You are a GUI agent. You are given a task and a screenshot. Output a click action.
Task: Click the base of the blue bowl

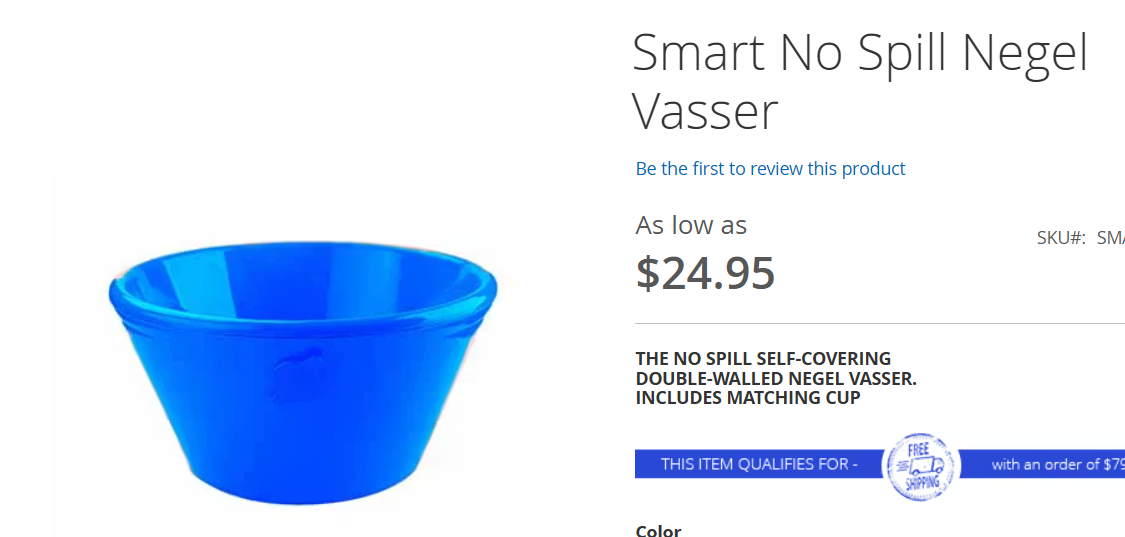300,490
